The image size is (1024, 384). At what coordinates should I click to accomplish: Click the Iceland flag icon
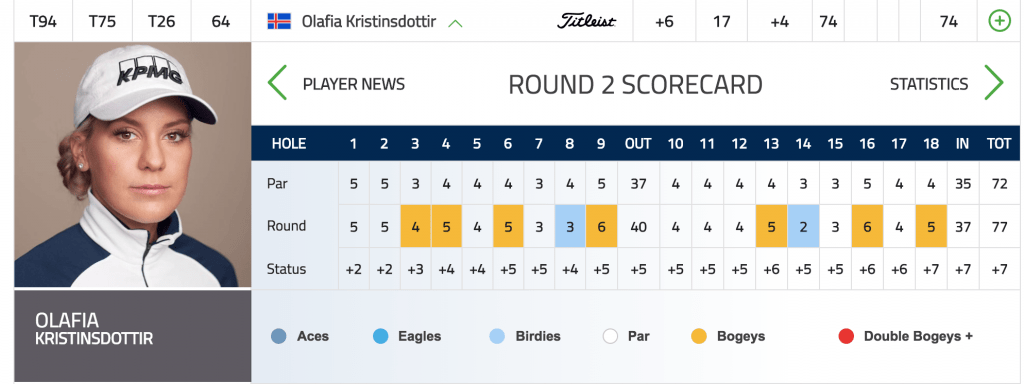[279, 22]
